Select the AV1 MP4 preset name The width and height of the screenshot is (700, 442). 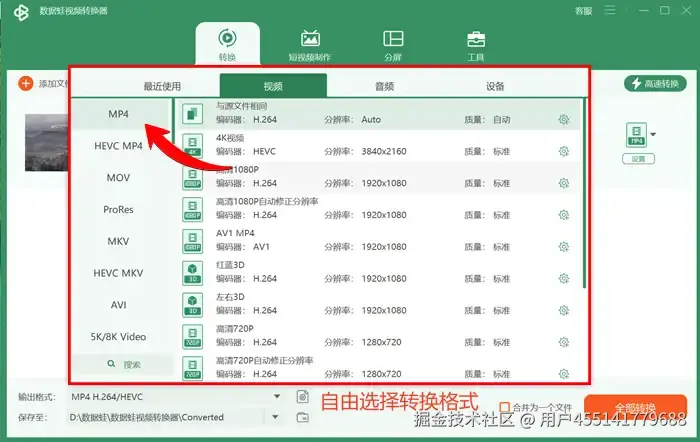(x=235, y=233)
